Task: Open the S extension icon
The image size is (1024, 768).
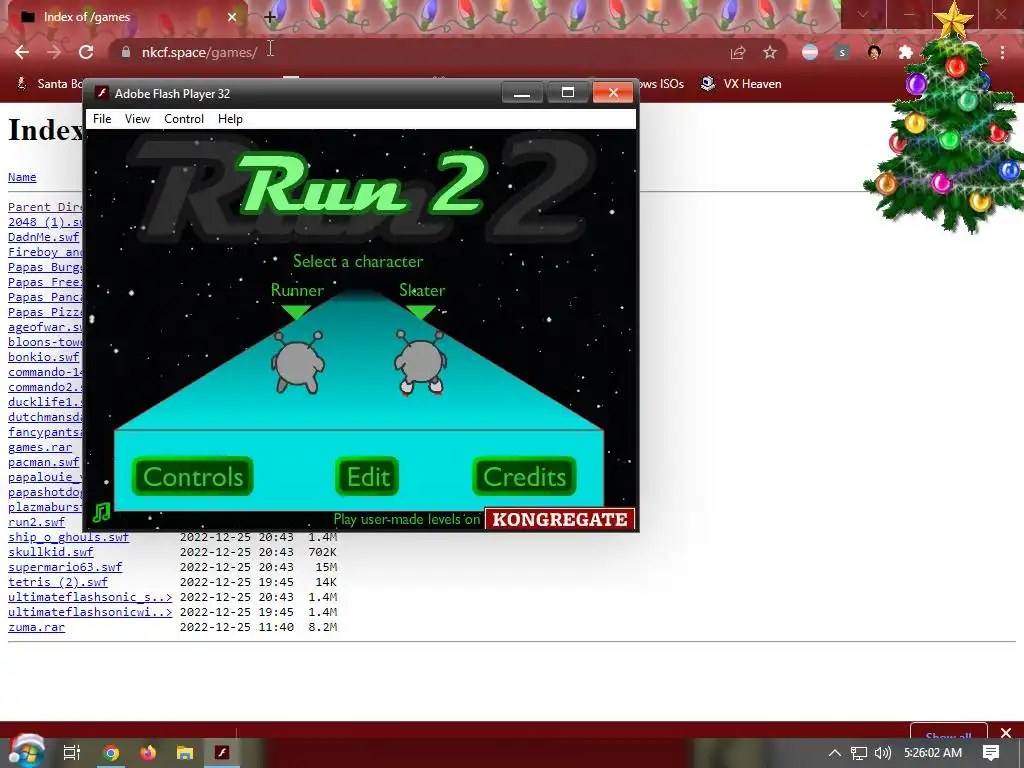Action: tap(842, 52)
